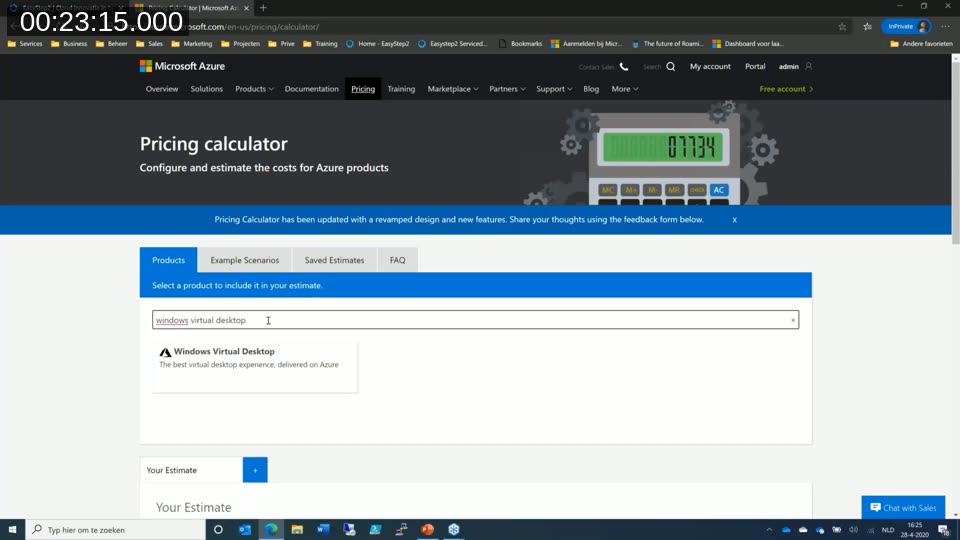The height and width of the screenshot is (540, 960).
Task: Switch to Saved Estimates tab
Action: (334, 260)
